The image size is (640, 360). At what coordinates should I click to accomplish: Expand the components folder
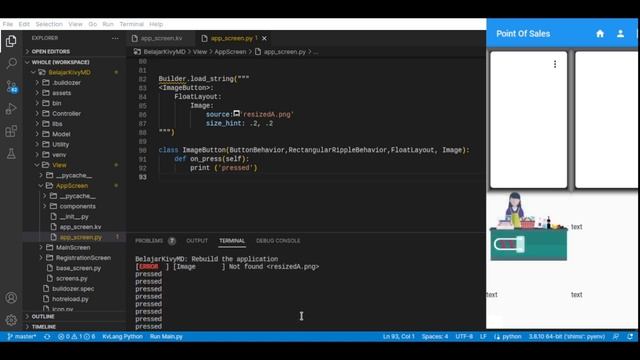click(x=74, y=206)
